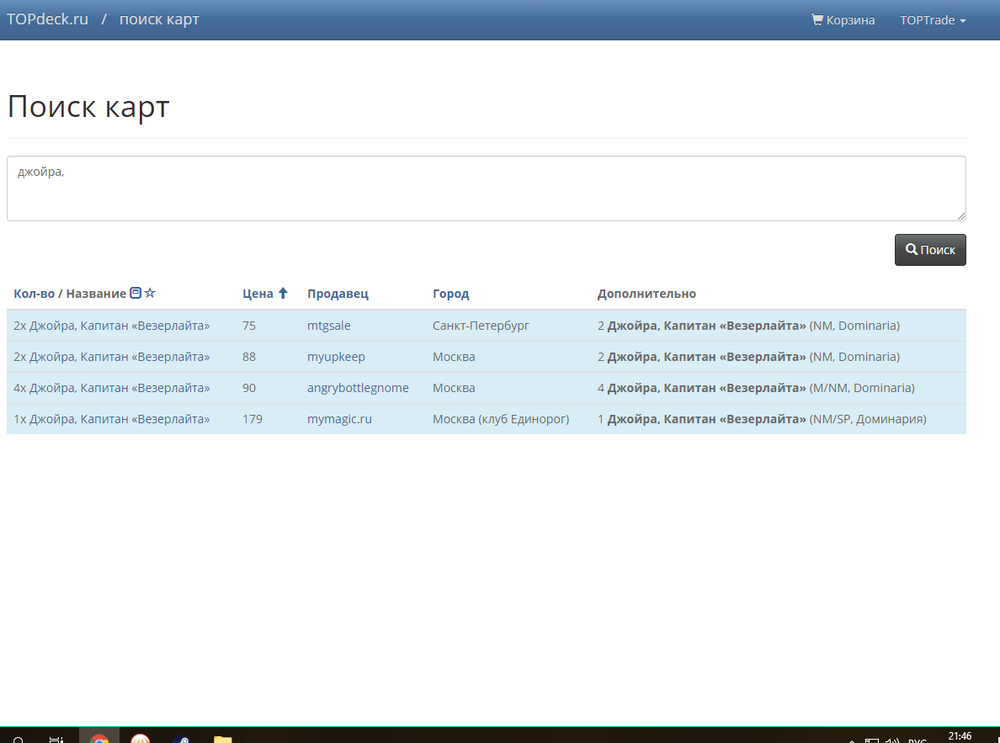Open seller mymagic.ru profile
Image resolution: width=1000 pixels, height=743 pixels.
coord(339,419)
